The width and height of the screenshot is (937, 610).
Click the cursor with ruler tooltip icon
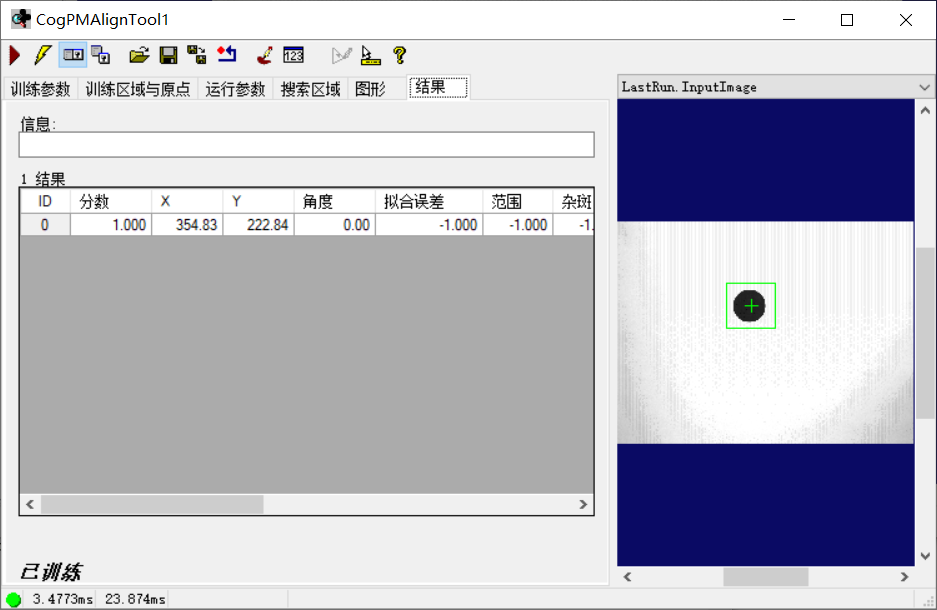tap(370, 56)
